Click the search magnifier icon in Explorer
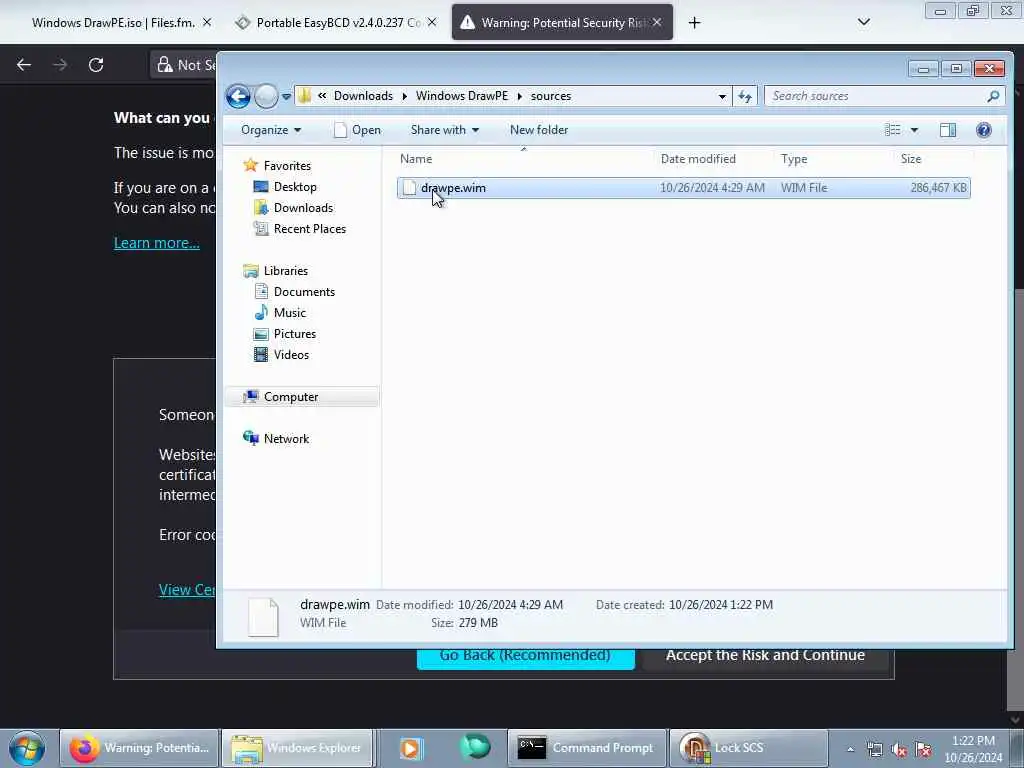Image resolution: width=1024 pixels, height=768 pixels. [993, 96]
